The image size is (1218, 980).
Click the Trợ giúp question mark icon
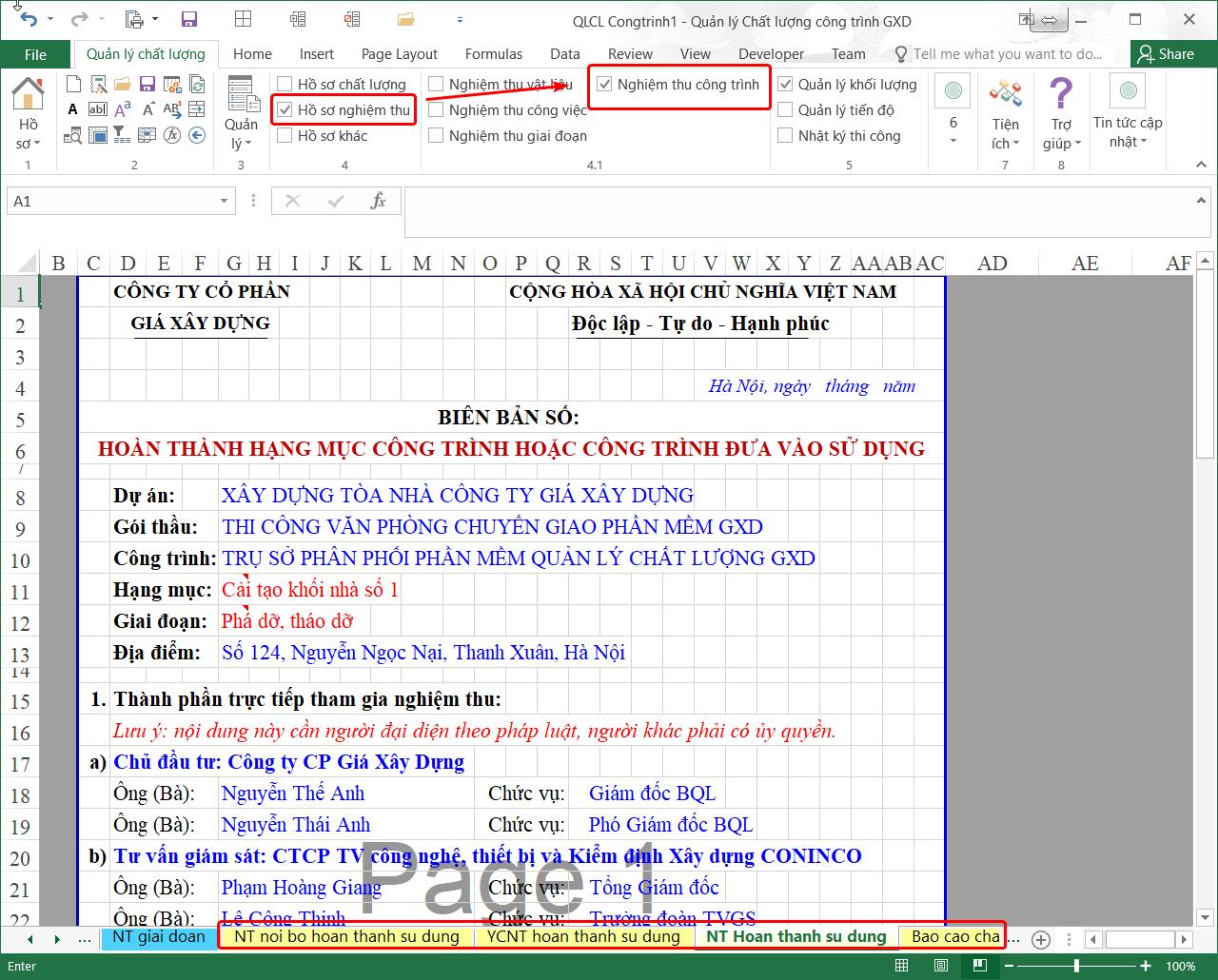click(x=1061, y=95)
